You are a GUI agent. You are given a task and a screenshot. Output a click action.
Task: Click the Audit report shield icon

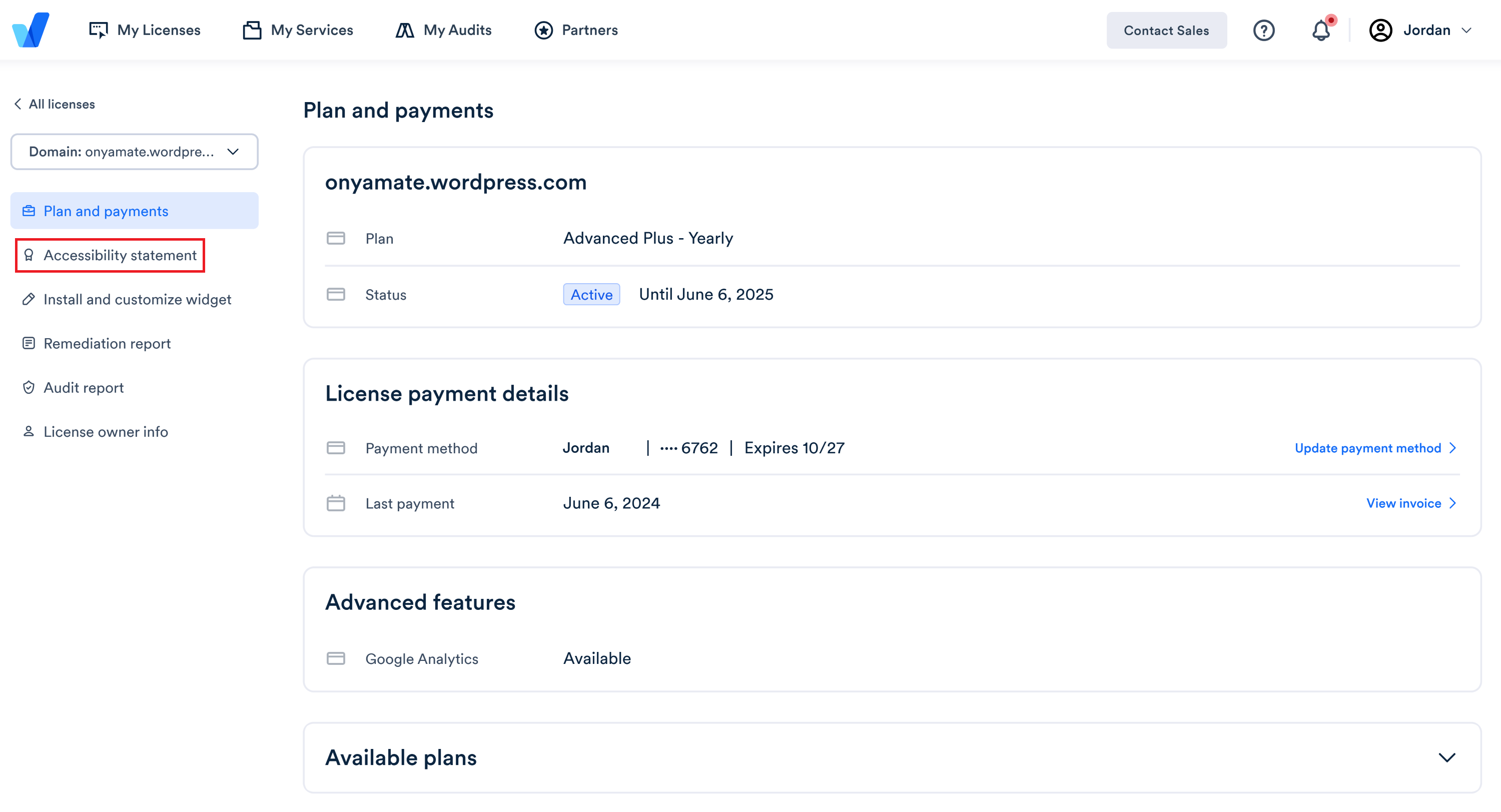tap(30, 387)
